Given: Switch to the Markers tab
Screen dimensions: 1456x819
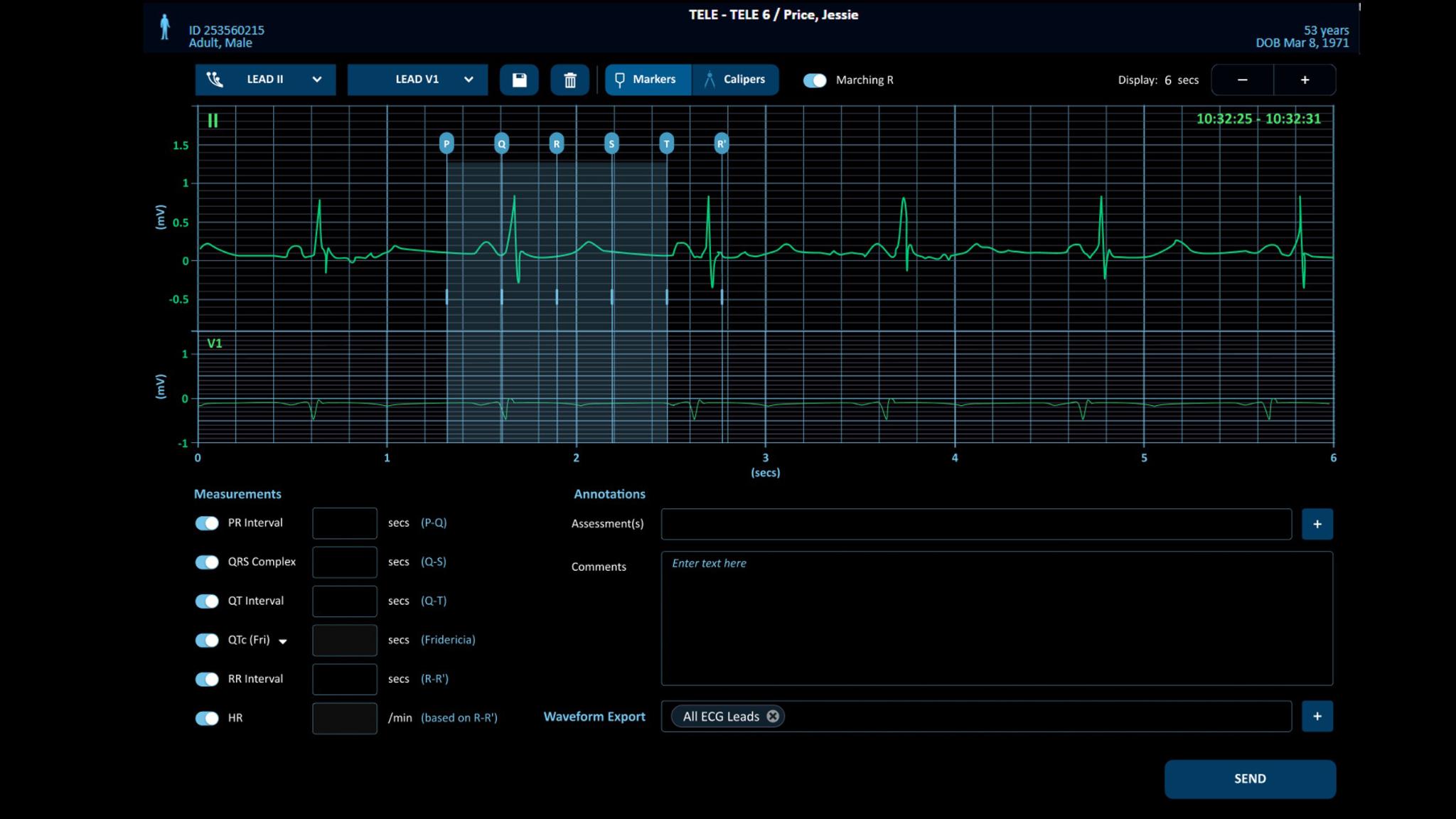Looking at the screenshot, I should point(647,80).
